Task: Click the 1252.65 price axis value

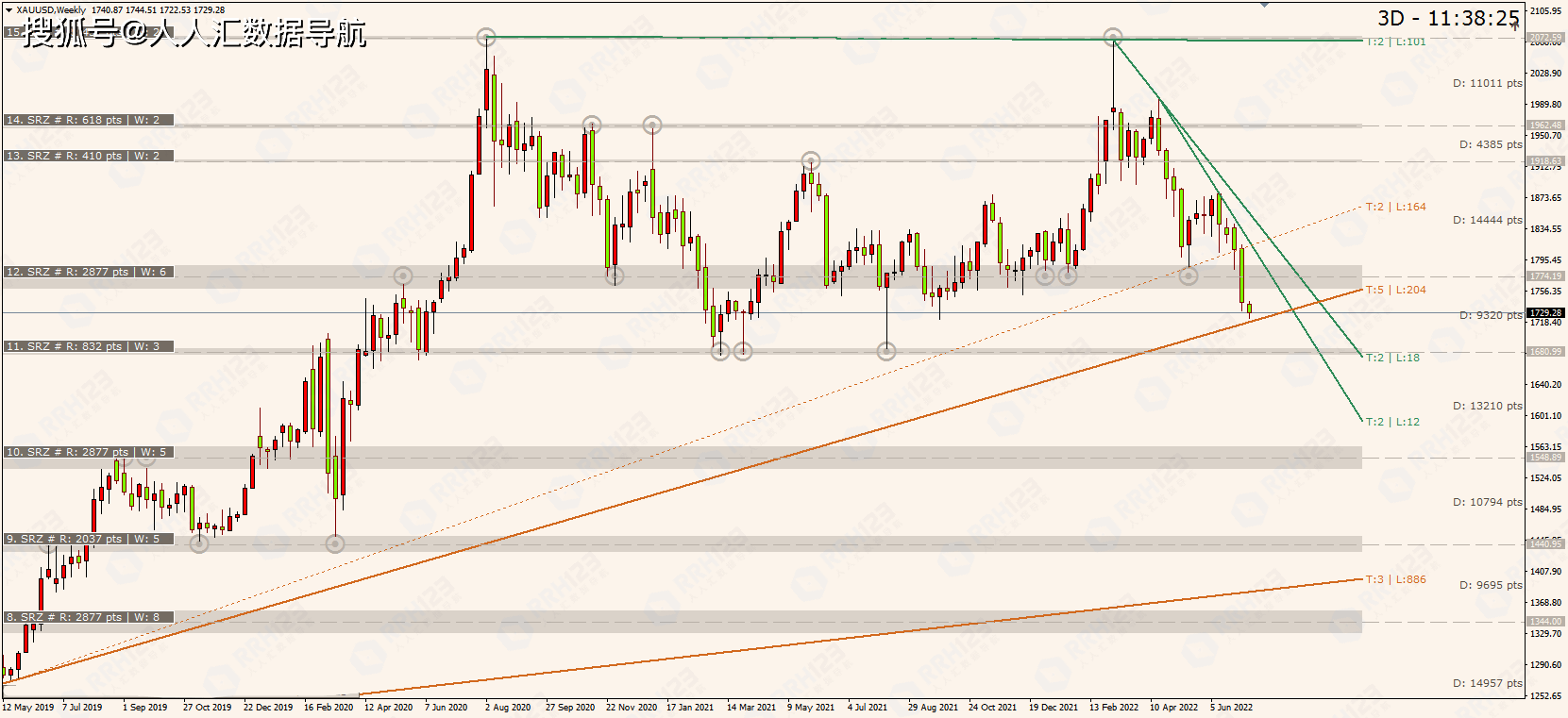Action: (x=1545, y=696)
